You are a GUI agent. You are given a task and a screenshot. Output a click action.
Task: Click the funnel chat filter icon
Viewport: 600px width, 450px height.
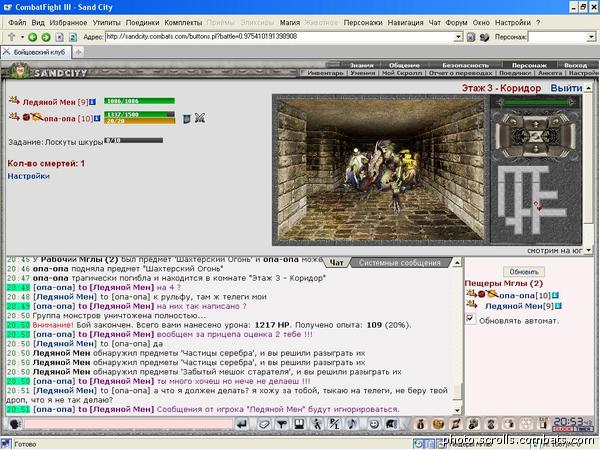[x=282, y=424]
